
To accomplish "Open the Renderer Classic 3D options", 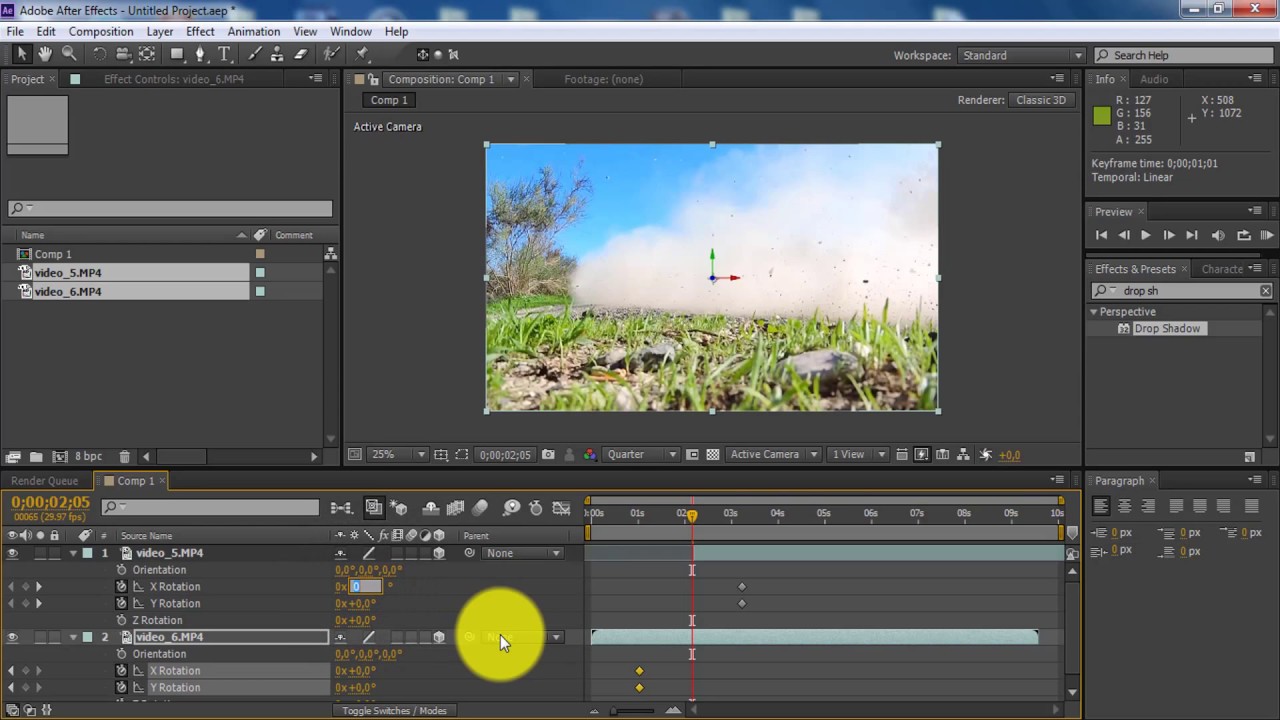I will click(1041, 100).
